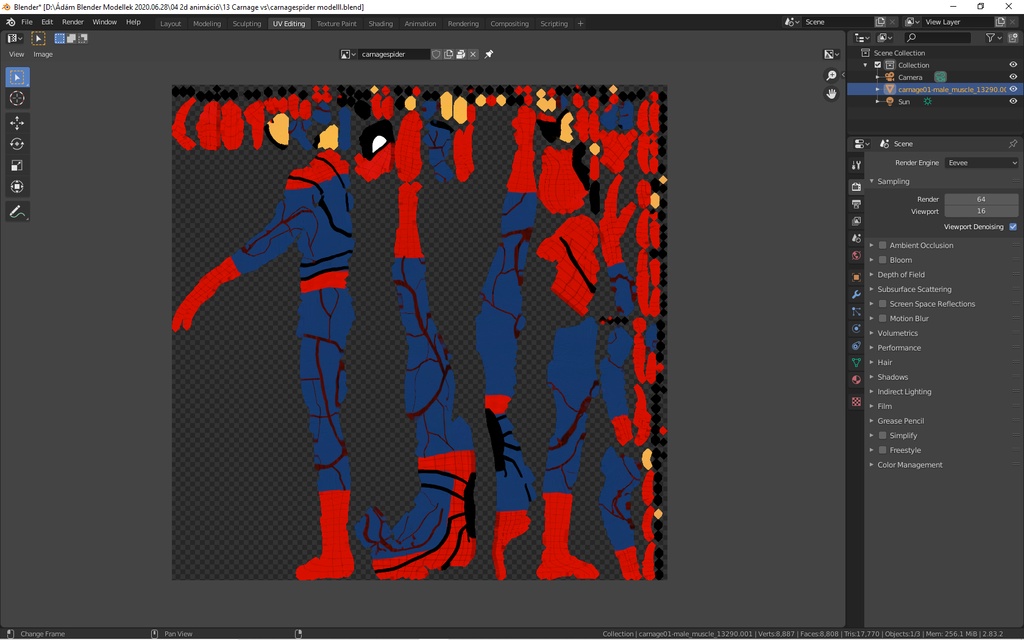The height and width of the screenshot is (640, 1024).
Task: Select the Move tool
Action: pyautogui.click(x=16, y=122)
